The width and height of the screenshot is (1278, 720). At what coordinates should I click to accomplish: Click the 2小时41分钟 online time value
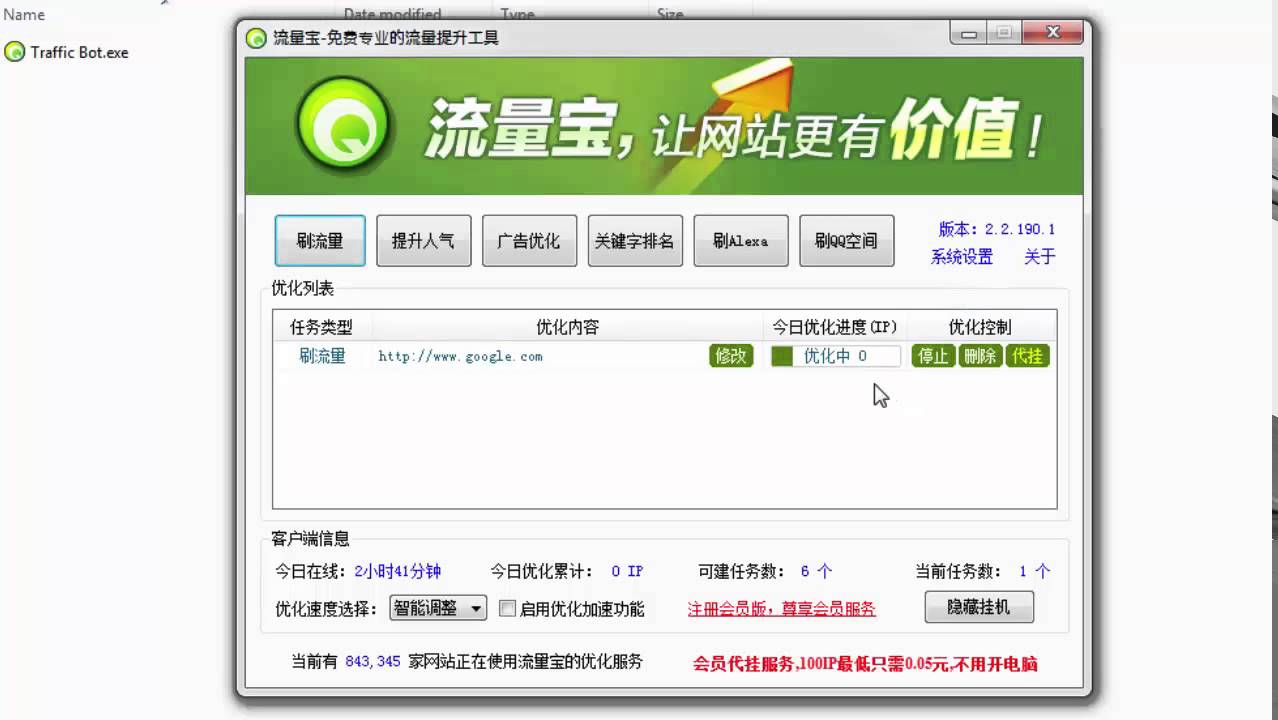coord(397,571)
